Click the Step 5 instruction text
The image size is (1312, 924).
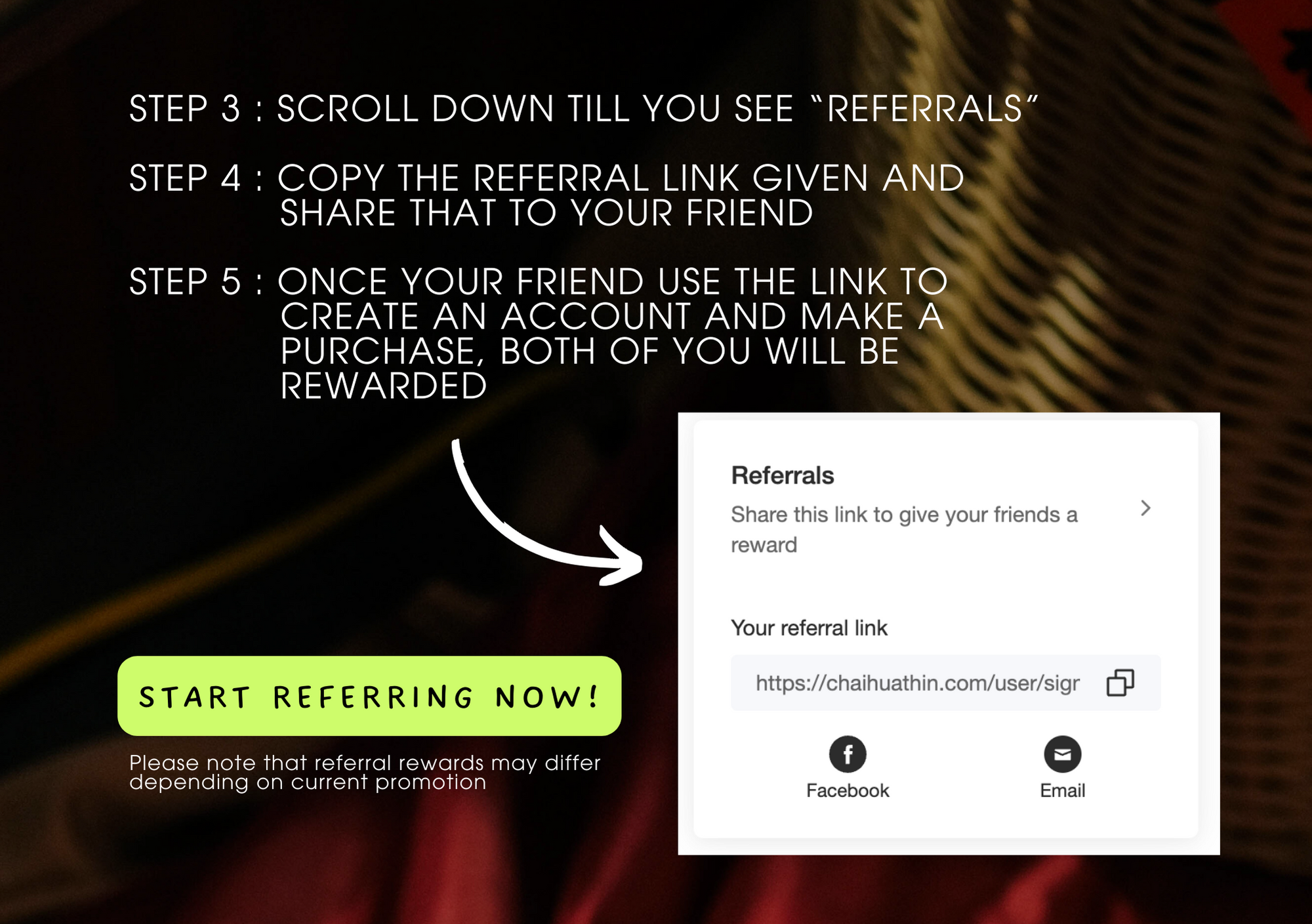[x=539, y=333]
